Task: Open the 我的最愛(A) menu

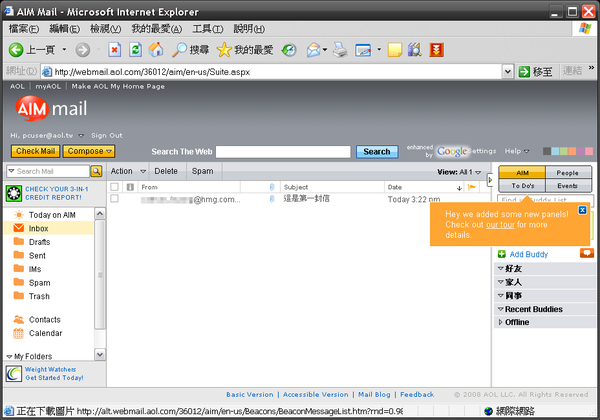Action: coord(157,29)
